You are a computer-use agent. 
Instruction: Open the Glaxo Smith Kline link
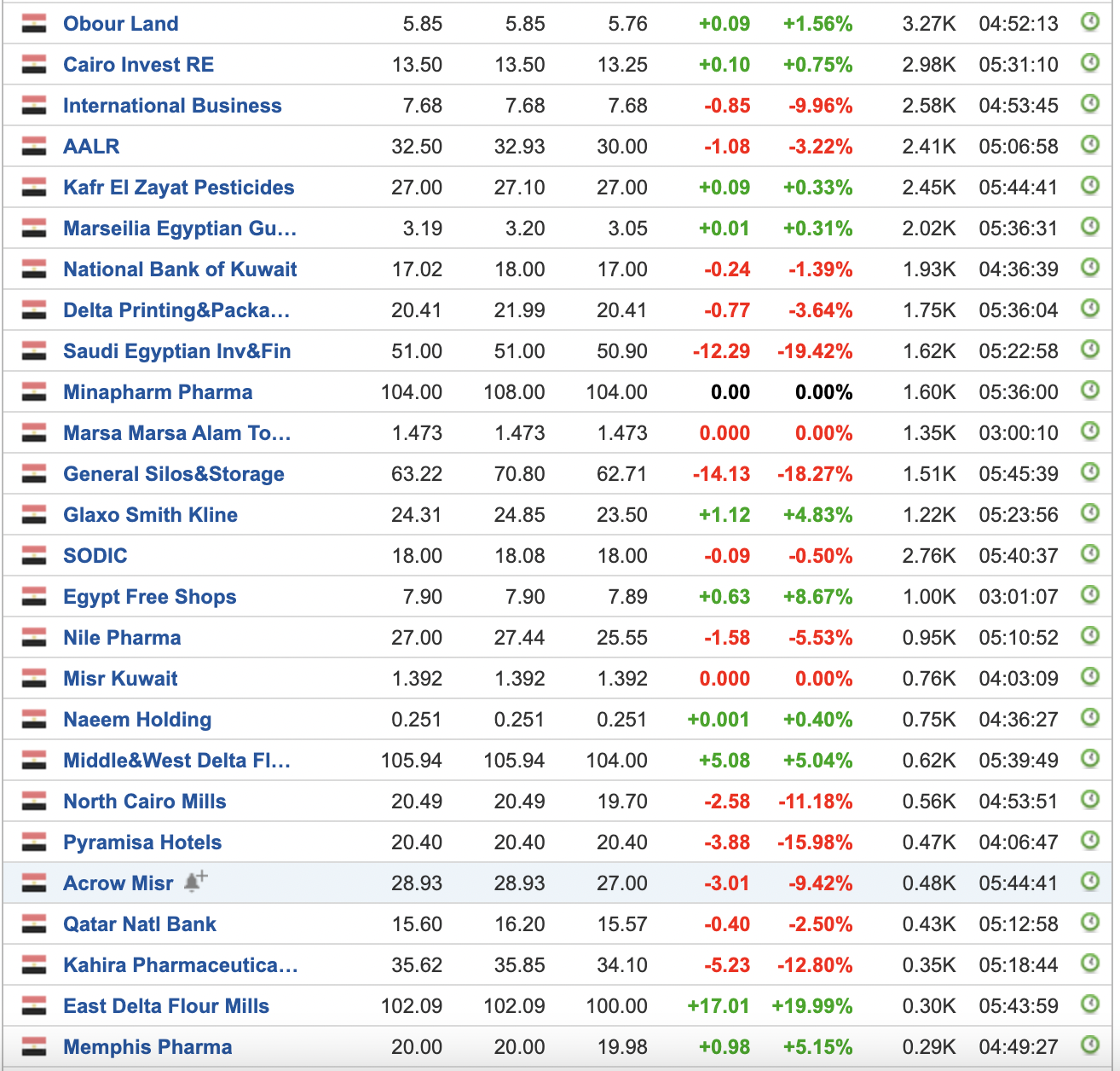click(150, 515)
